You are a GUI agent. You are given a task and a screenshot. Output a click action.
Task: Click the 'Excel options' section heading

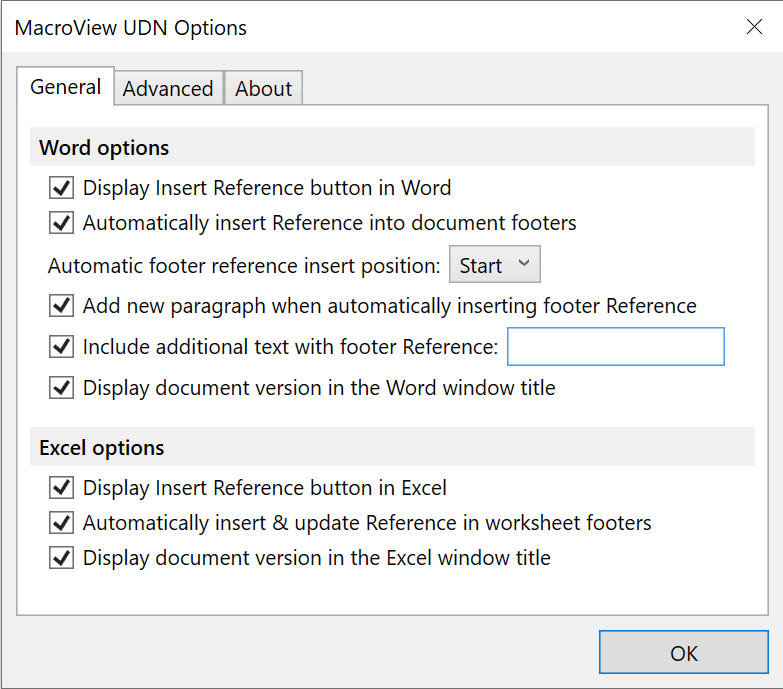click(101, 448)
